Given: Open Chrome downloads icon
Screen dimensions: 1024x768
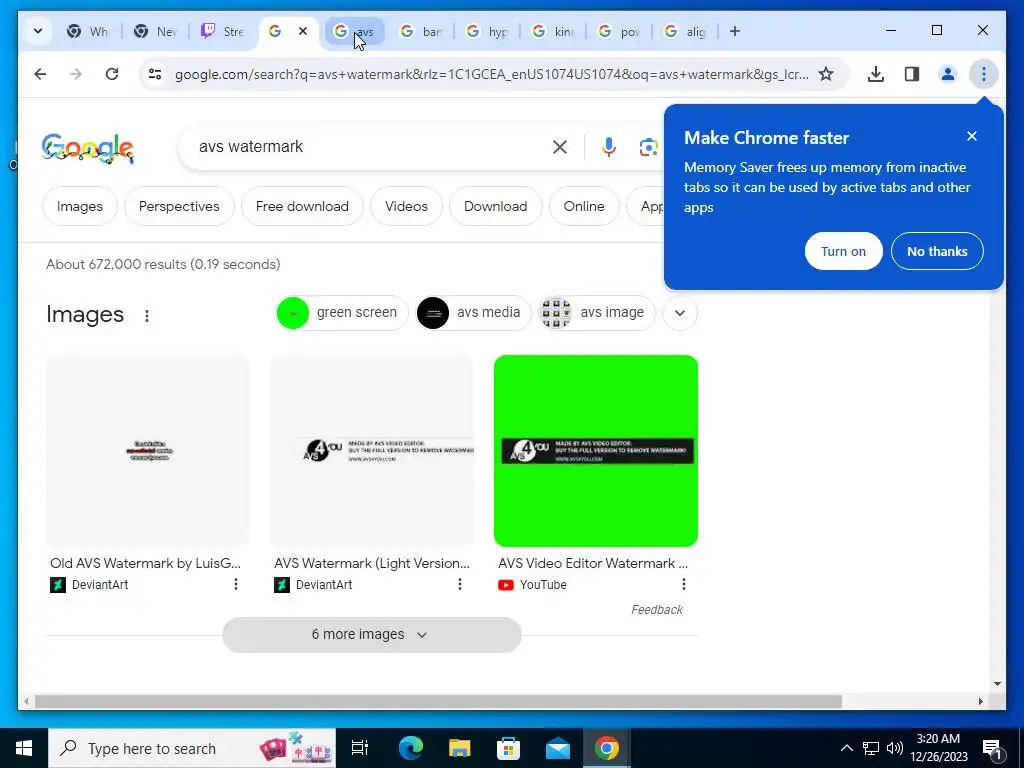Looking at the screenshot, I should 876,74.
